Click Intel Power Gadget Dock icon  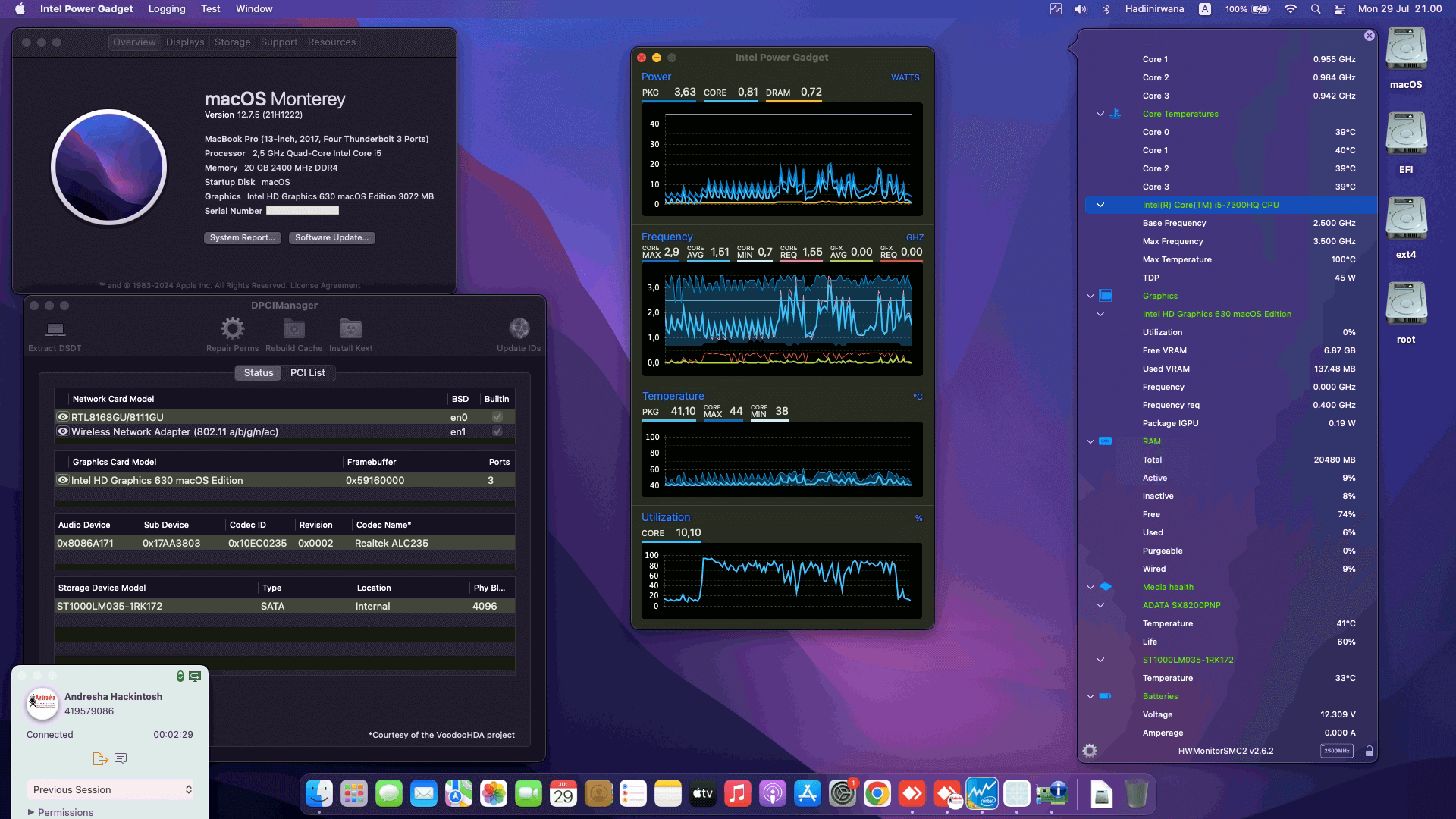coord(982,794)
